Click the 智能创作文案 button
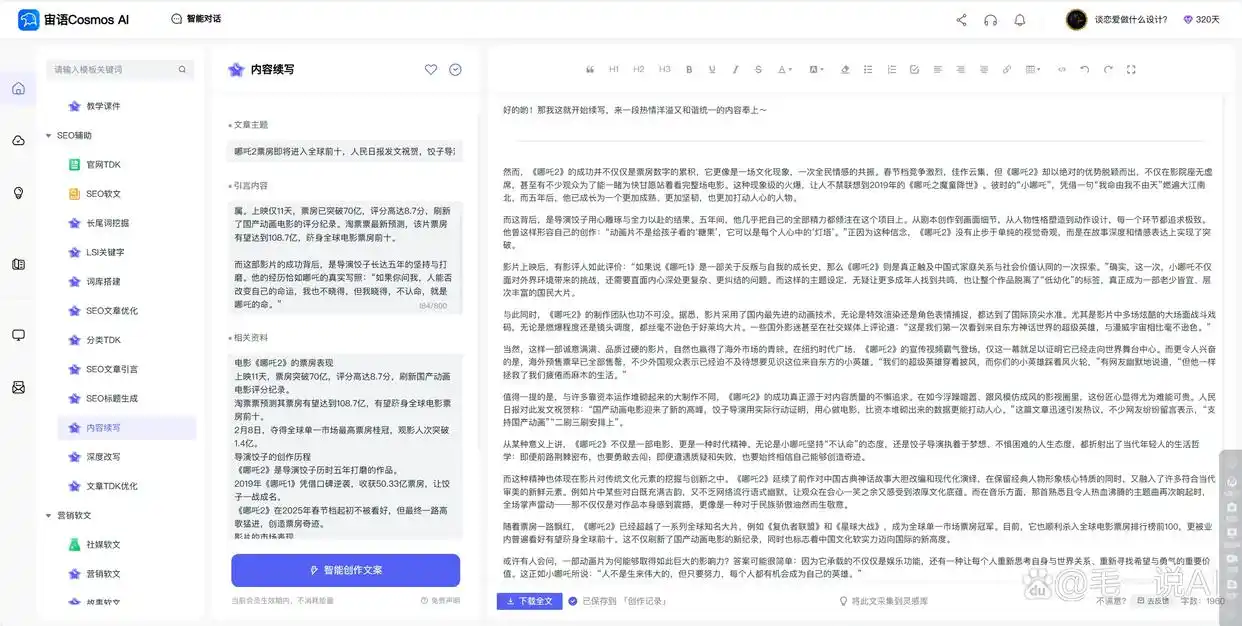Image resolution: width=1242 pixels, height=626 pixels. 345,569
